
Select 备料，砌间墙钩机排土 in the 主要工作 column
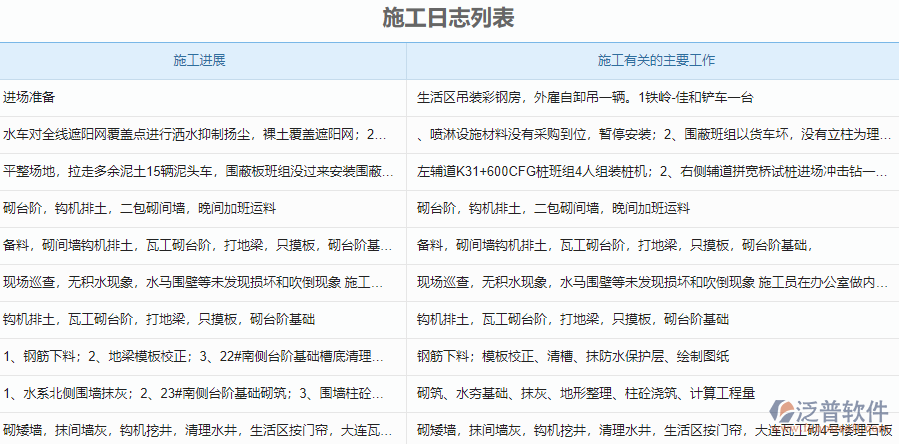(653, 246)
